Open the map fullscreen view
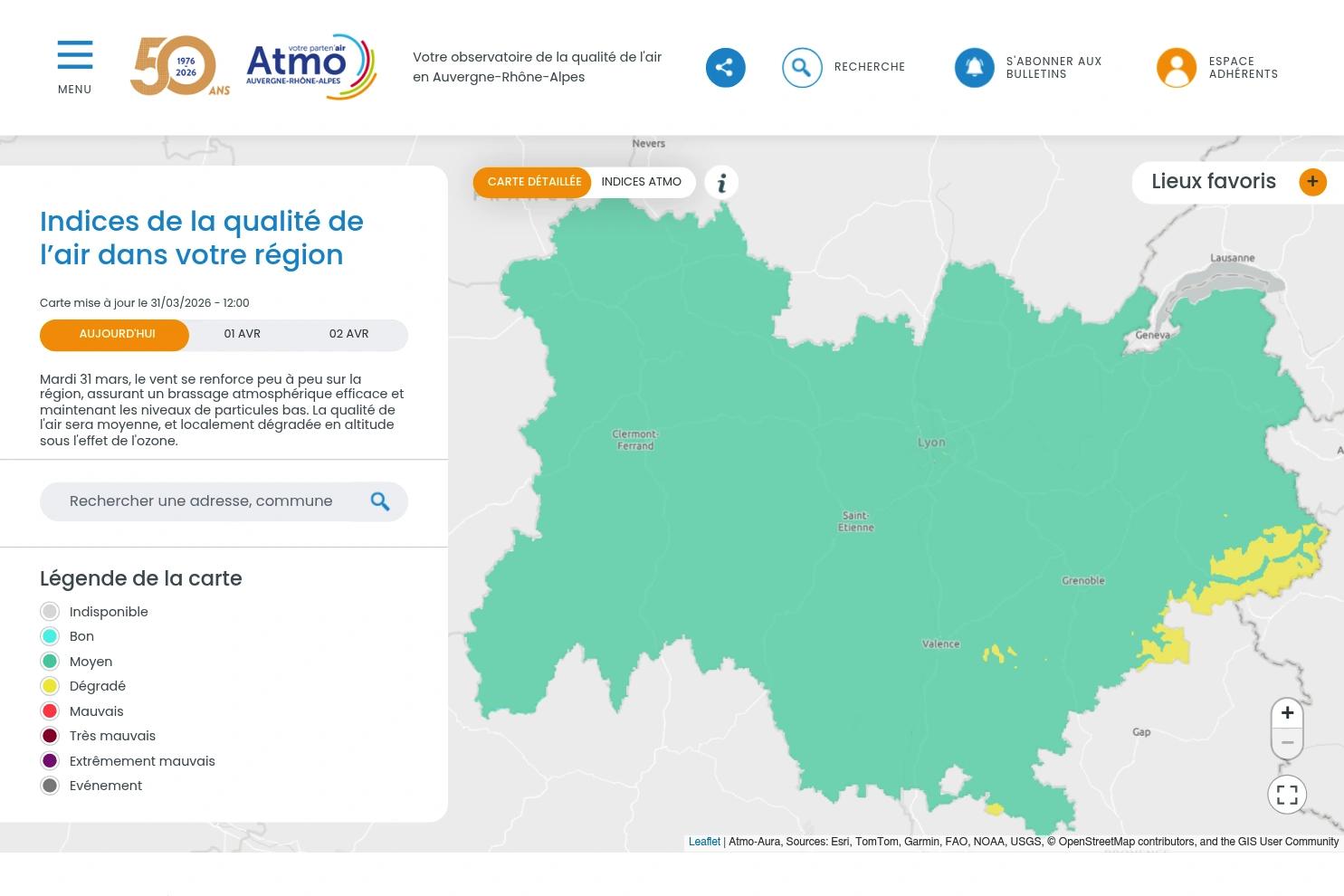Image resolution: width=1344 pixels, height=896 pixels. [1287, 794]
